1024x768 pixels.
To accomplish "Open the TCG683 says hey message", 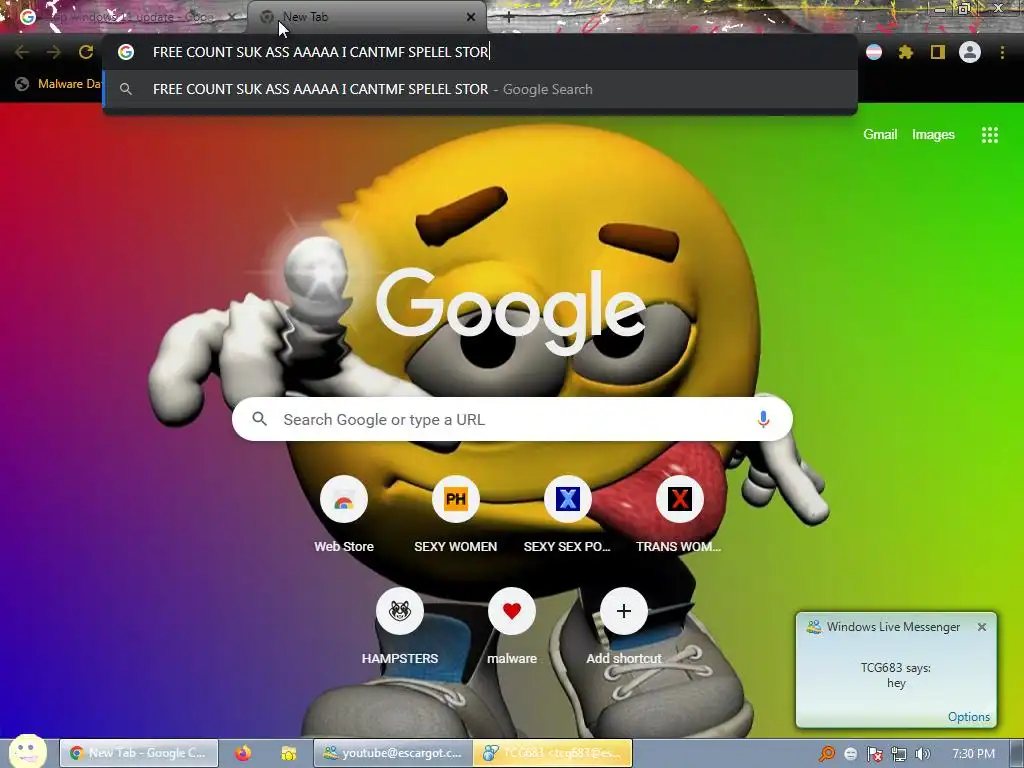I will click(x=896, y=675).
